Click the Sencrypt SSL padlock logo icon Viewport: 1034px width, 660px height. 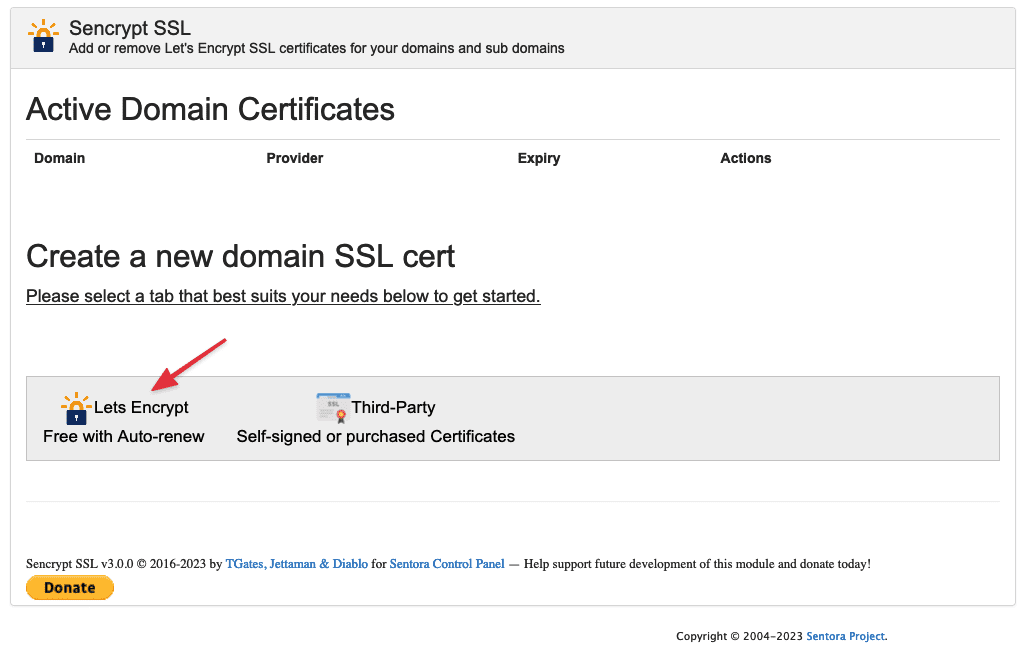[42, 35]
